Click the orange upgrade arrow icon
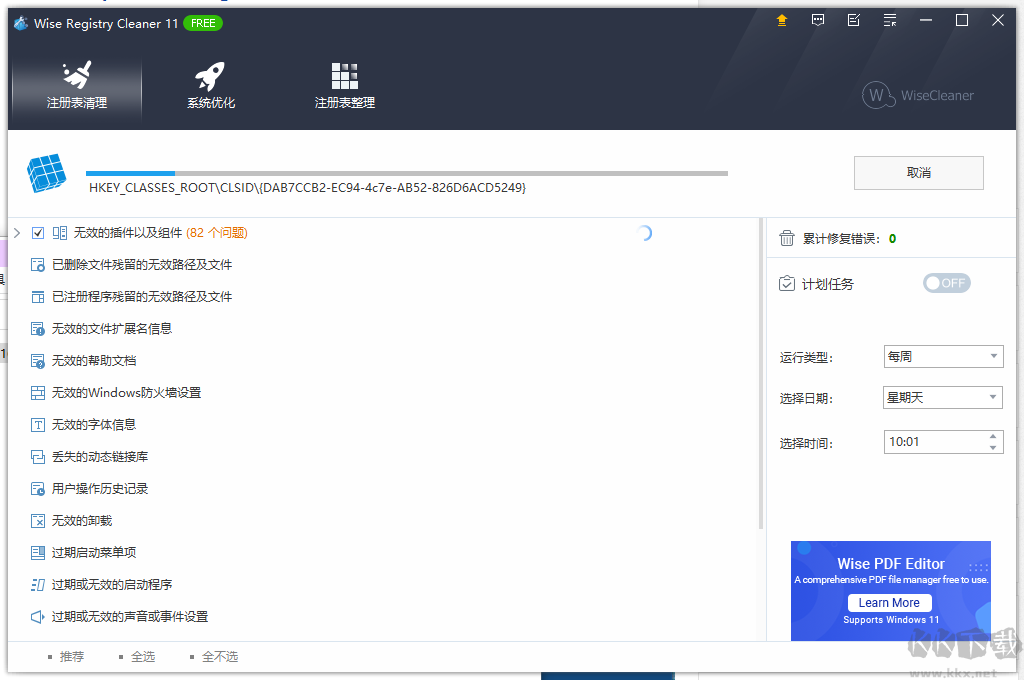This screenshot has height=680, width=1024. 782,20
